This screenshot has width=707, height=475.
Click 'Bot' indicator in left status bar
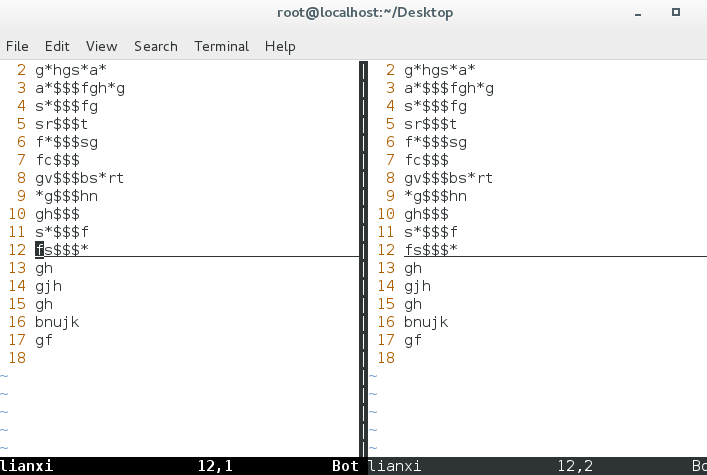[x=345, y=466]
